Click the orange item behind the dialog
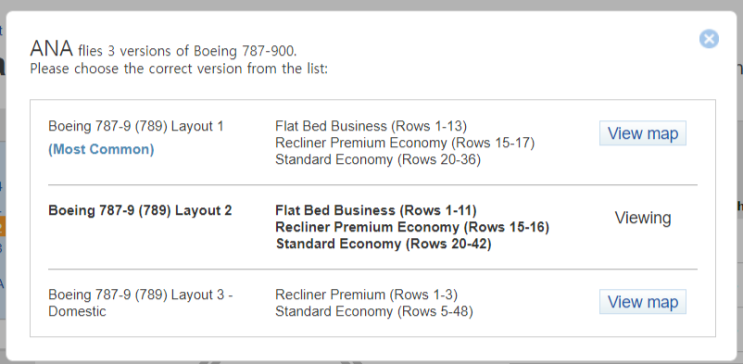Screen dimensions: 743x364 2,226
